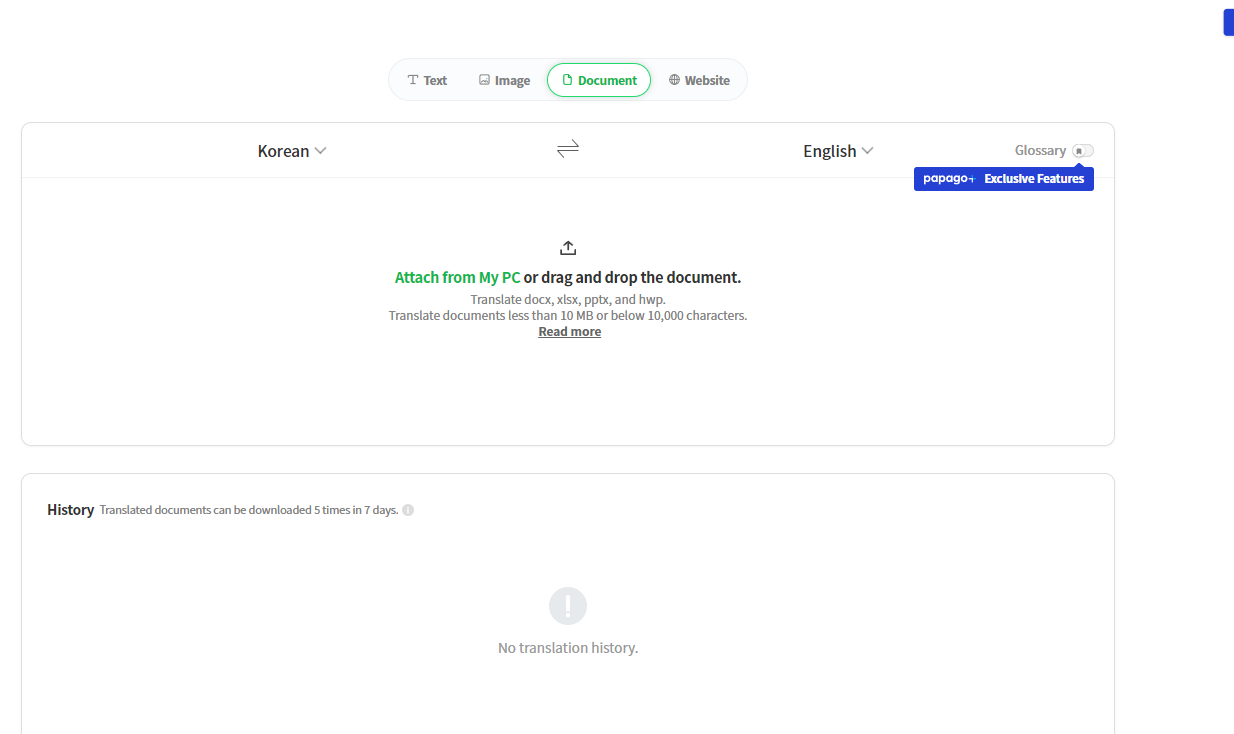
Task: Click the swap languages arrows icon
Action: point(568,149)
